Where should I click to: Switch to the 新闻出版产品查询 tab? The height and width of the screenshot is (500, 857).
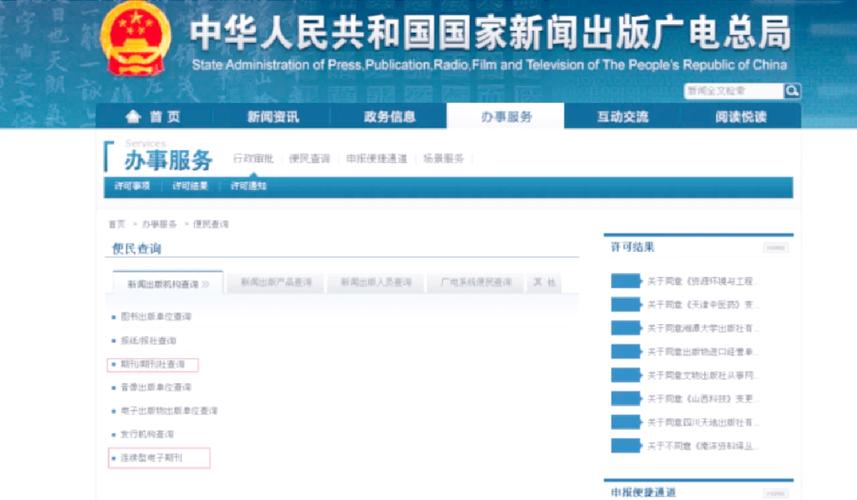tap(276, 282)
